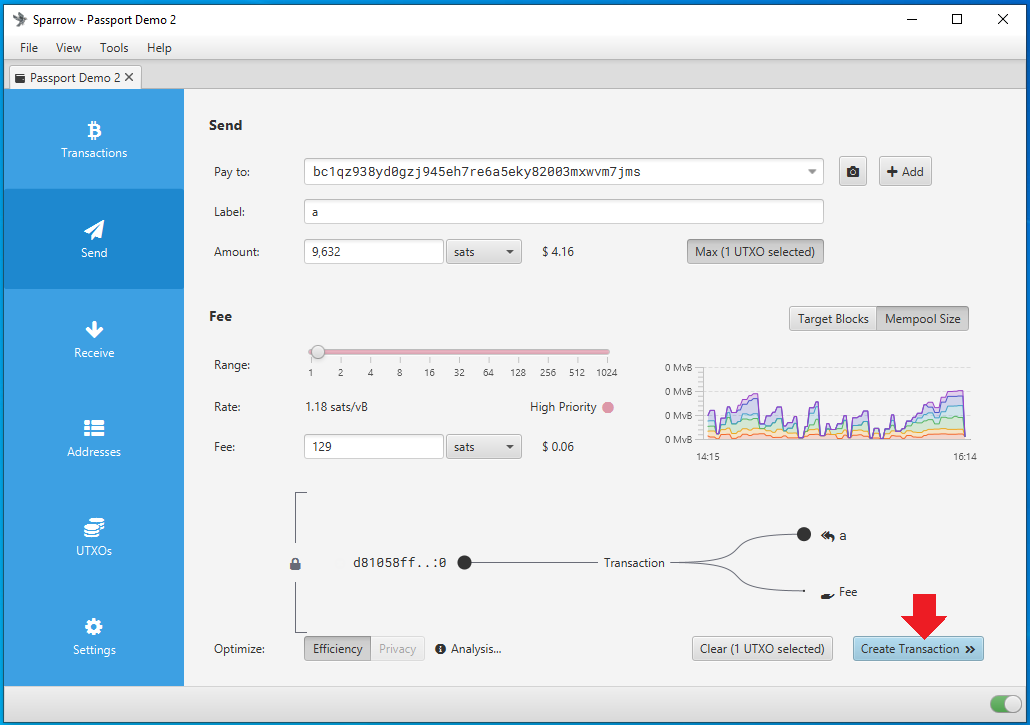Open the Tools menu
The image size is (1030, 726).
point(114,47)
